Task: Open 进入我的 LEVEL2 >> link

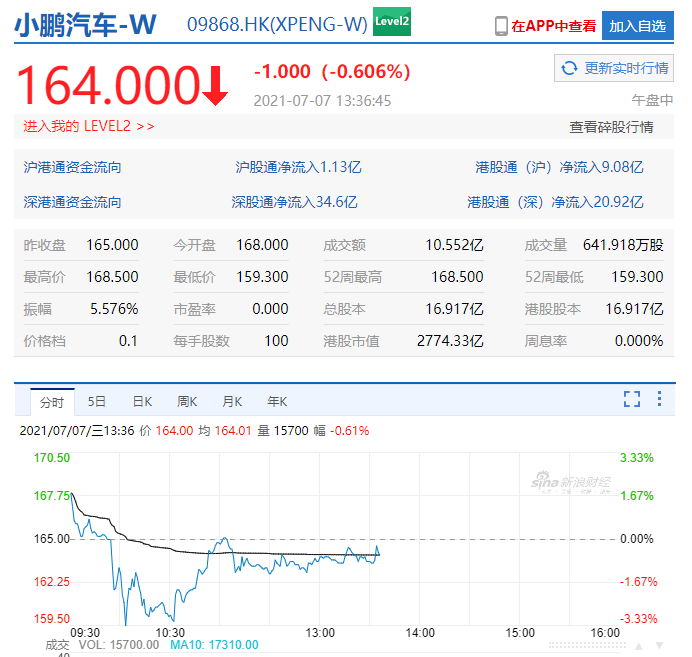Action: click(x=89, y=126)
